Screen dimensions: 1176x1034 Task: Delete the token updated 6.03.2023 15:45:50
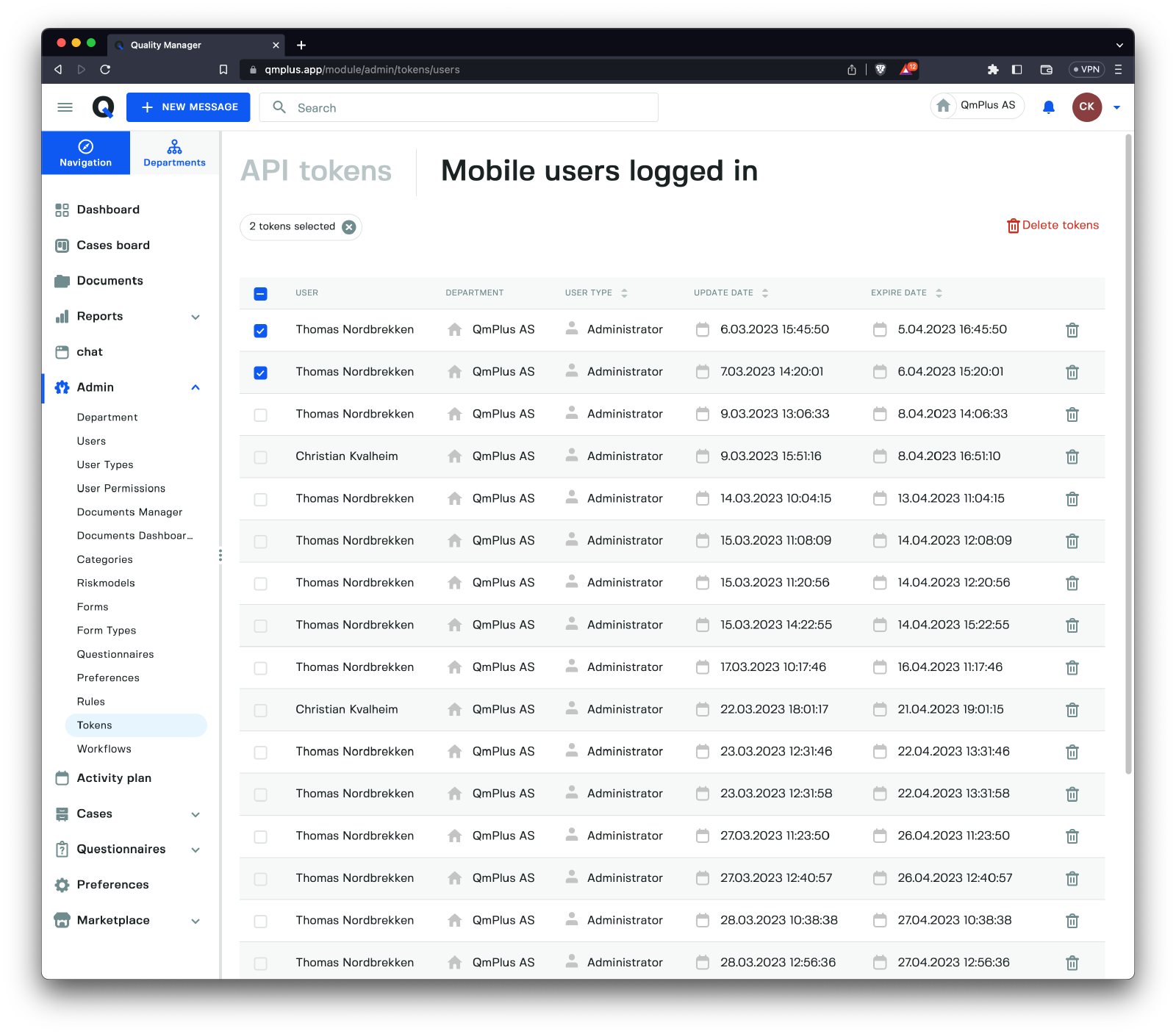(x=1072, y=330)
